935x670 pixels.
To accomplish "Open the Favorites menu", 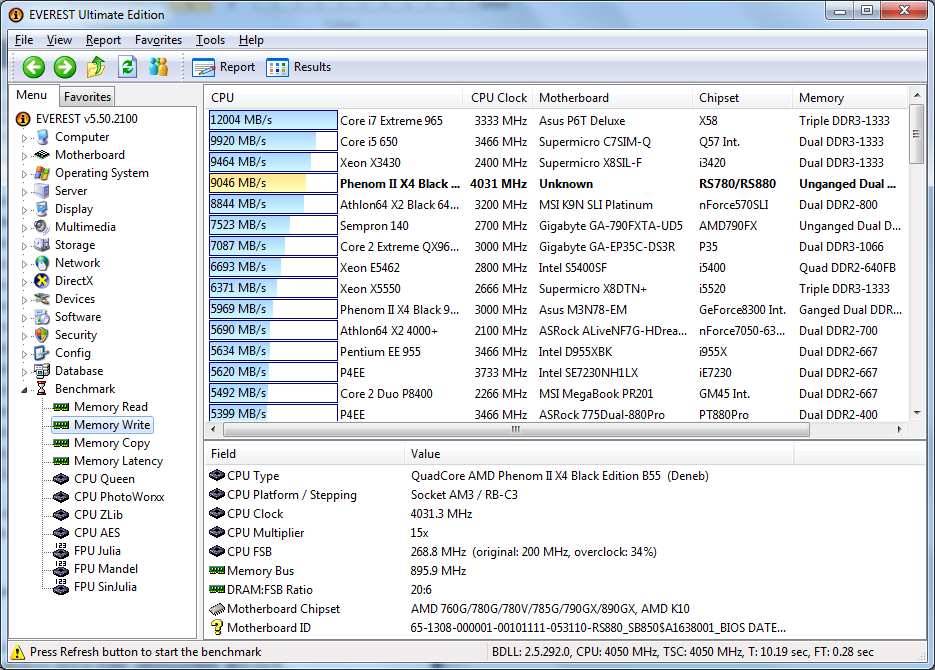I will 158,40.
